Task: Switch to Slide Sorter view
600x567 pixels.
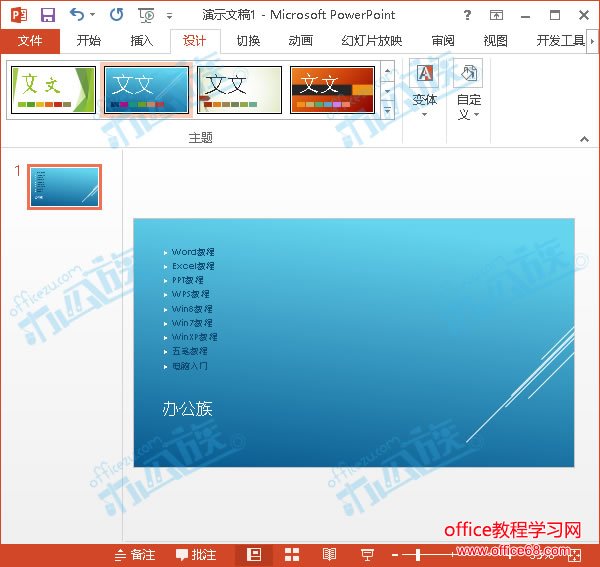Action: click(x=292, y=555)
